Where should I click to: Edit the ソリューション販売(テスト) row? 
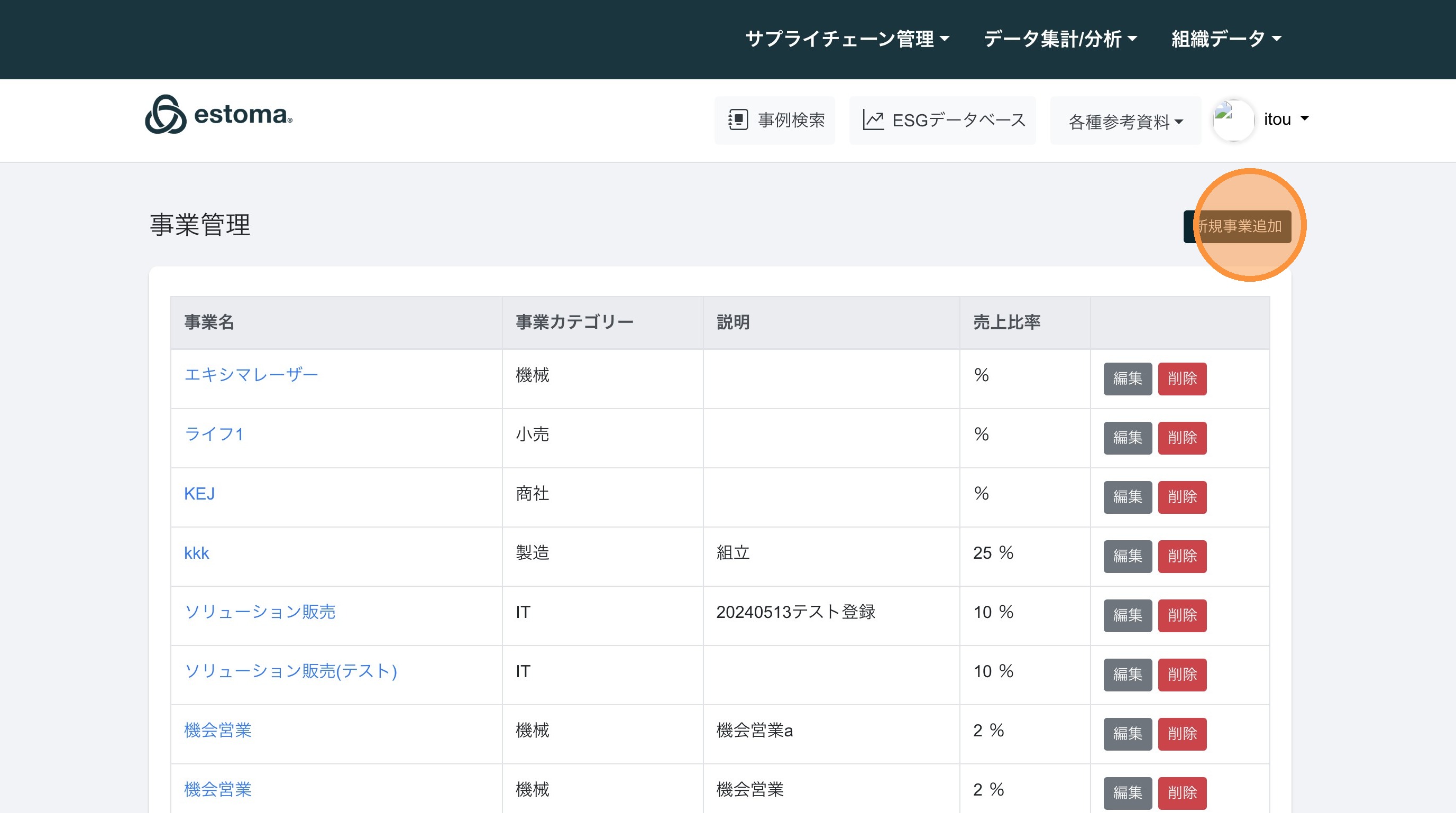point(1128,675)
